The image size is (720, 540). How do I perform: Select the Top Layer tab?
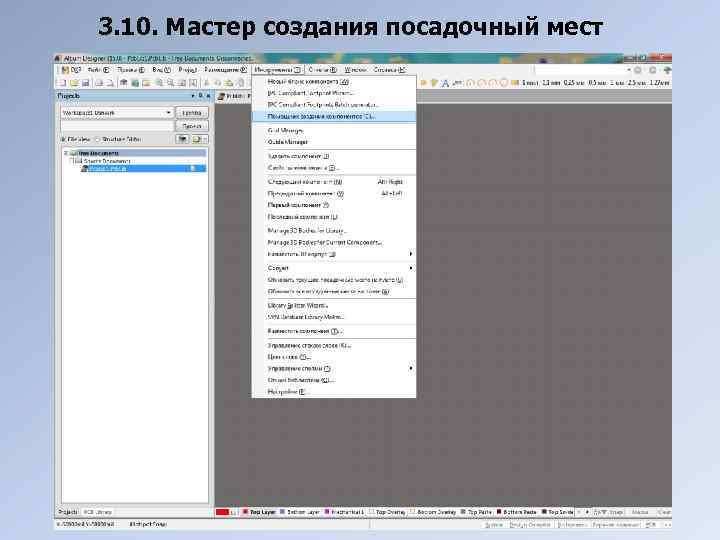coord(259,512)
